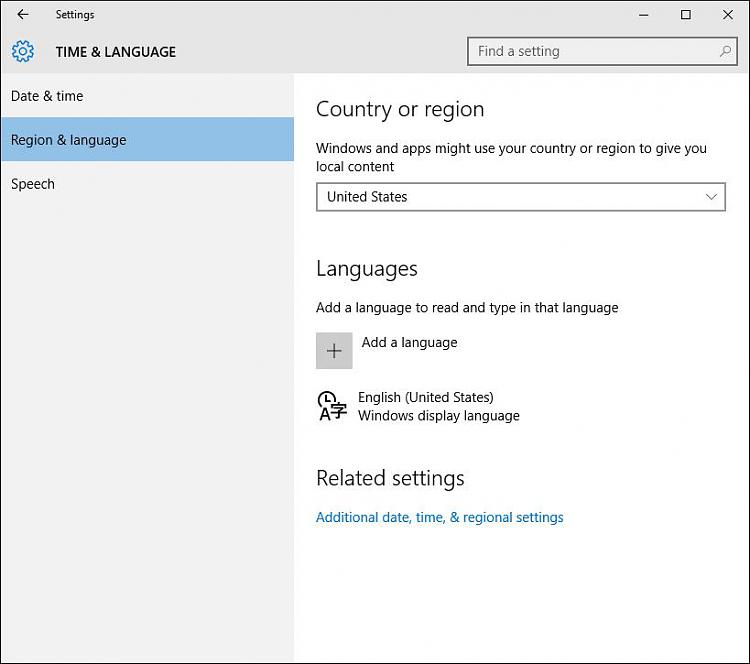Focus the 'Find a setting' search field
The image size is (750, 664).
[x=590, y=51]
